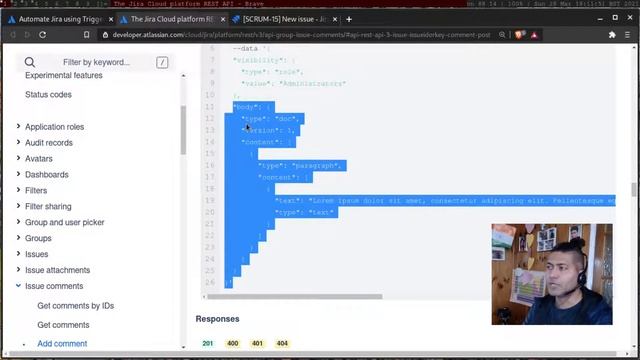Click the Avatars sidebar label
The width and height of the screenshot is (640, 360).
pos(39,158)
